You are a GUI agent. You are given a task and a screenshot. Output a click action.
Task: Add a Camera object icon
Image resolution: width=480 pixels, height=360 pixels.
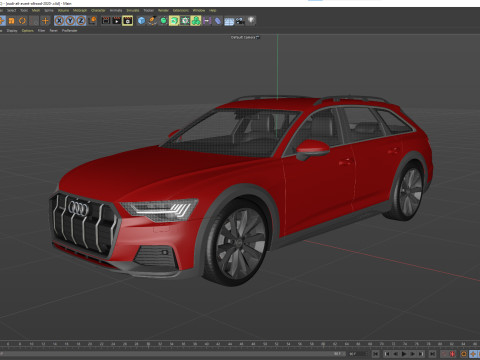(x=240, y=21)
